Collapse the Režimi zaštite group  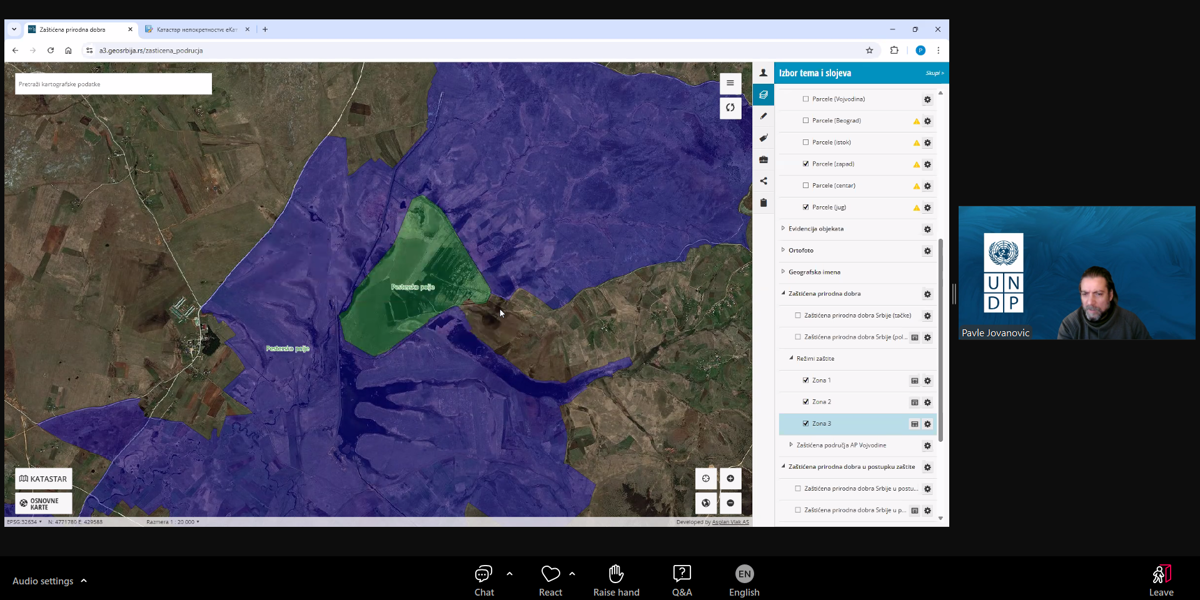coord(791,358)
